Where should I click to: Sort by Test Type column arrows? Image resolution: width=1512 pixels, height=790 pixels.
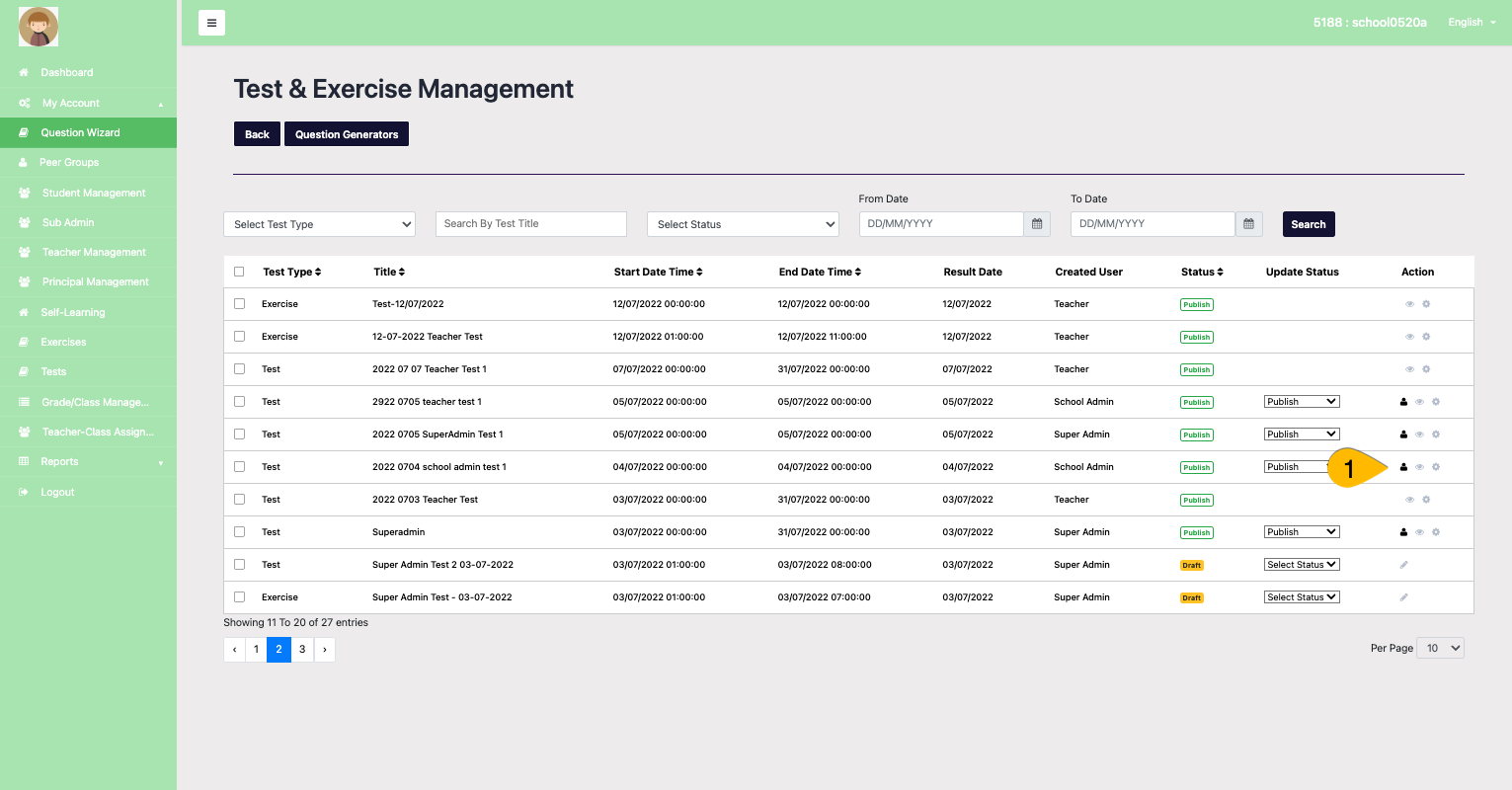pyautogui.click(x=318, y=272)
